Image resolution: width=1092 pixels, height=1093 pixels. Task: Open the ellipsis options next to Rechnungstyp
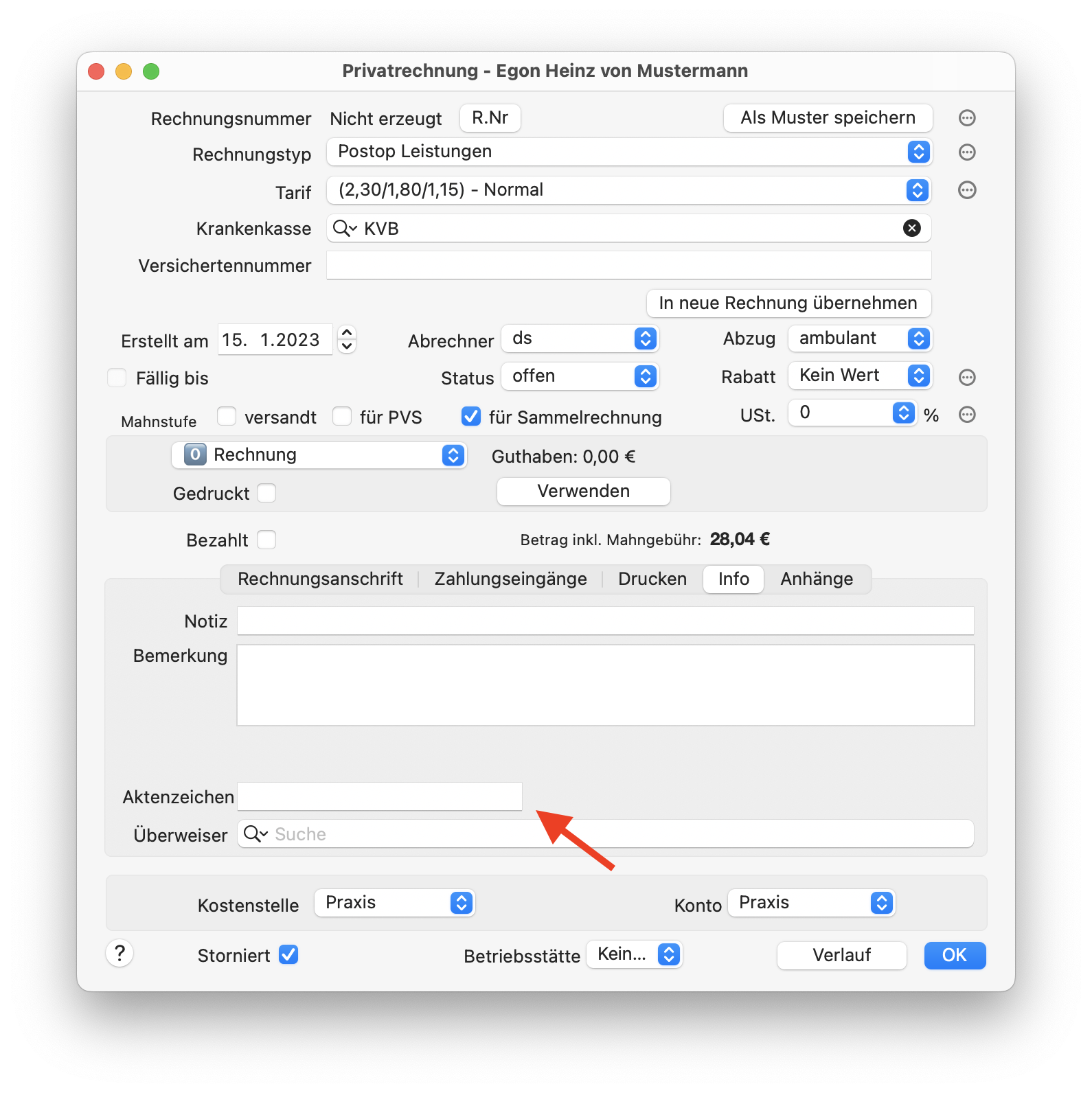[967, 152]
